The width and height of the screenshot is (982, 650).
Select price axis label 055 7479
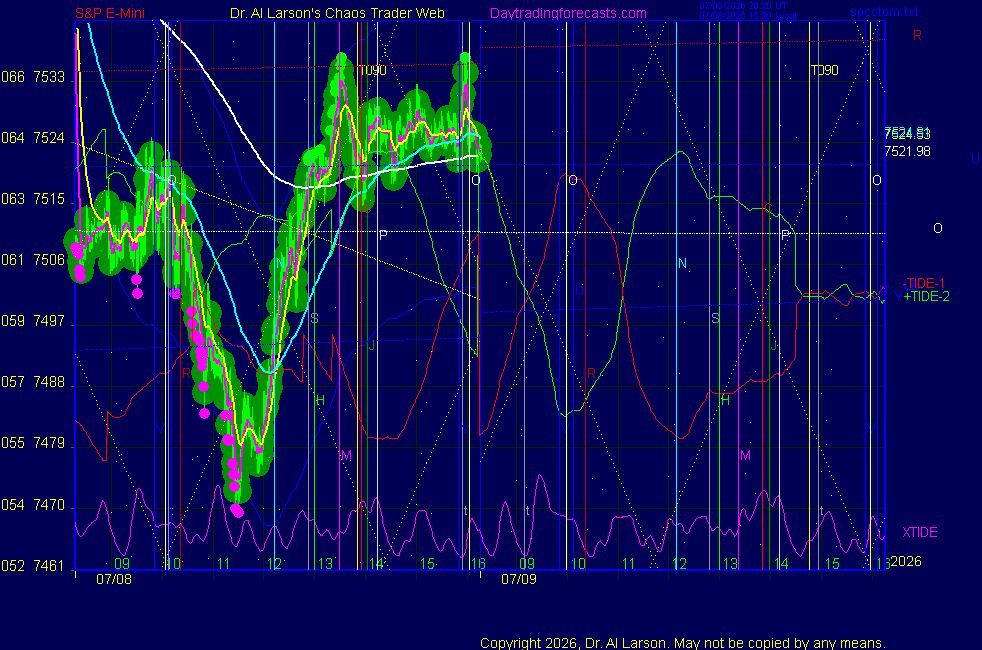(x=33, y=443)
